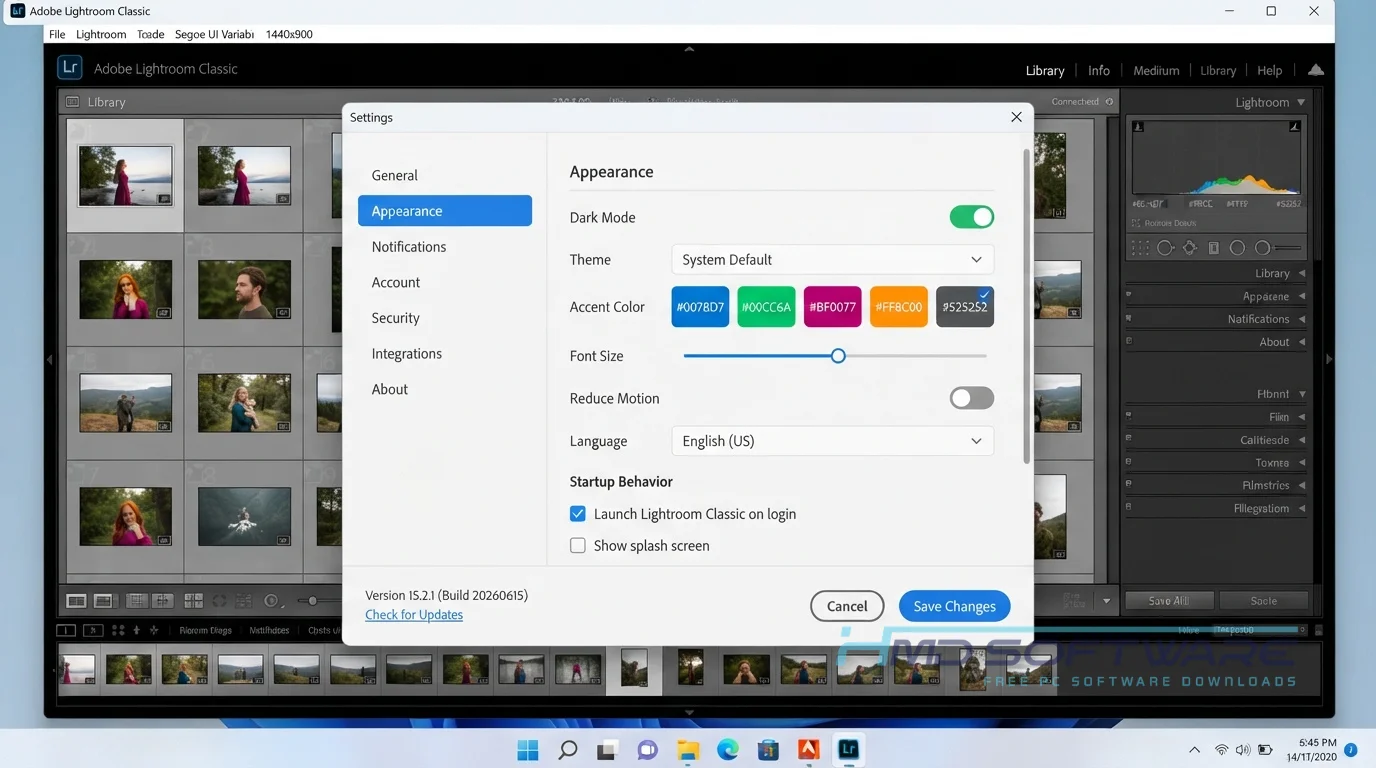Select grid view icon in Library toolbar
The height and width of the screenshot is (768, 1376).
[x=76, y=601]
